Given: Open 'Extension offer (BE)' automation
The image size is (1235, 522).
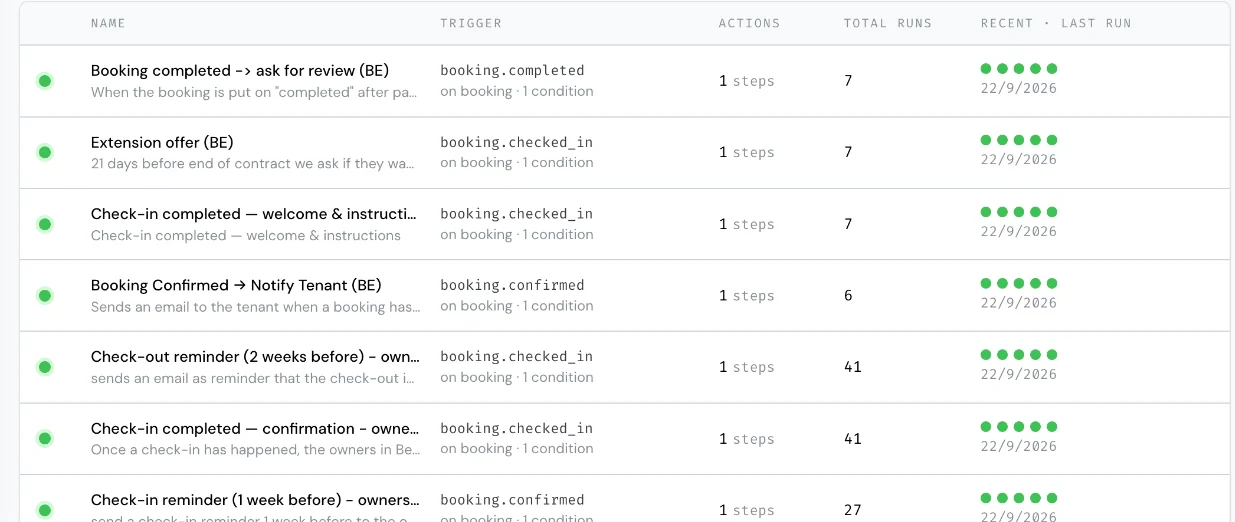Looking at the screenshot, I should [x=162, y=142].
